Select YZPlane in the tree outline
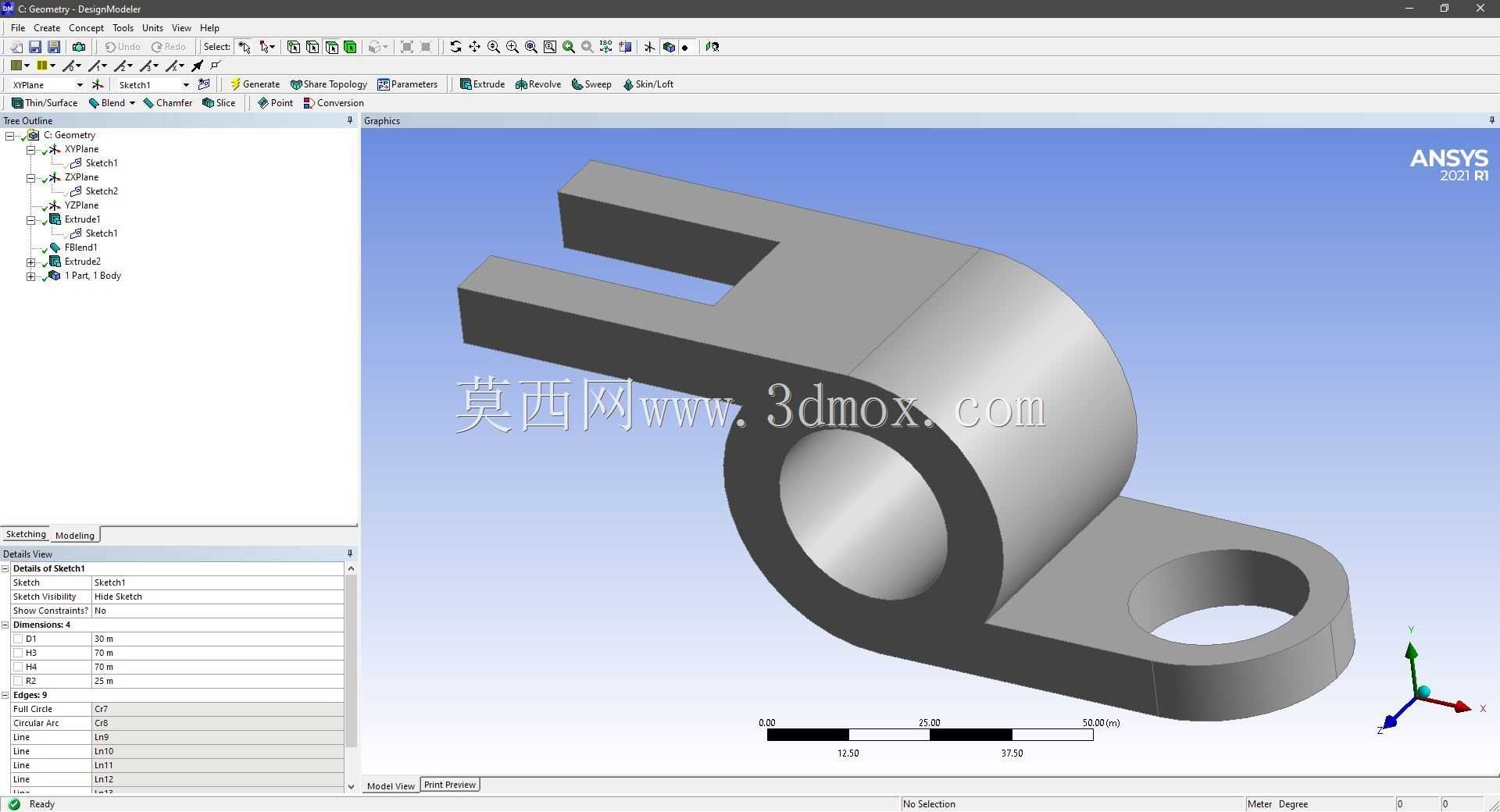Viewport: 1500px width, 812px height. 81,205
